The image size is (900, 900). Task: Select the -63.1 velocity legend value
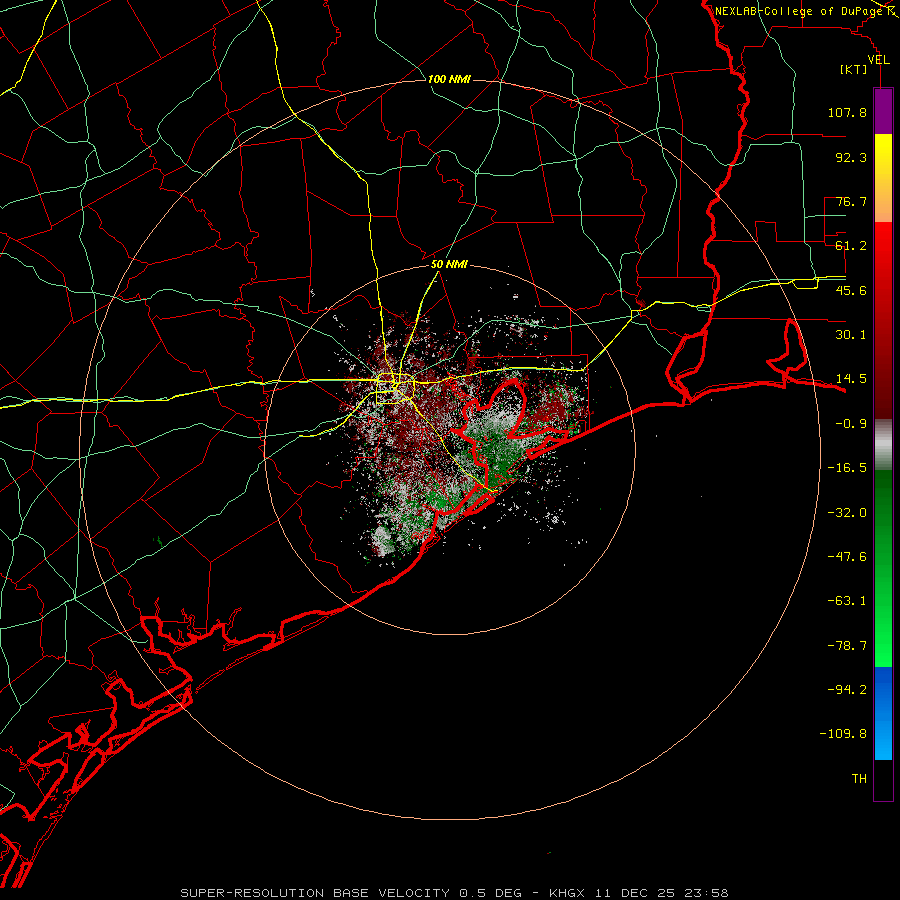click(847, 601)
